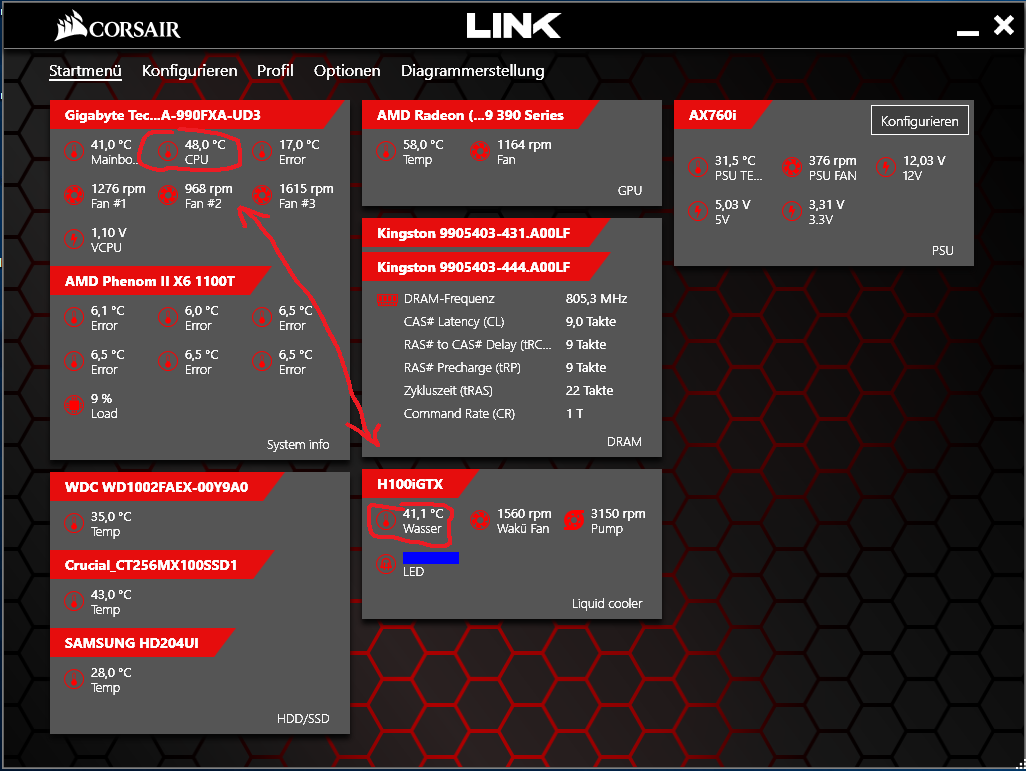The width and height of the screenshot is (1026, 771).
Task: Click the 5V 5,03 V voltage icon
Action: (698, 211)
